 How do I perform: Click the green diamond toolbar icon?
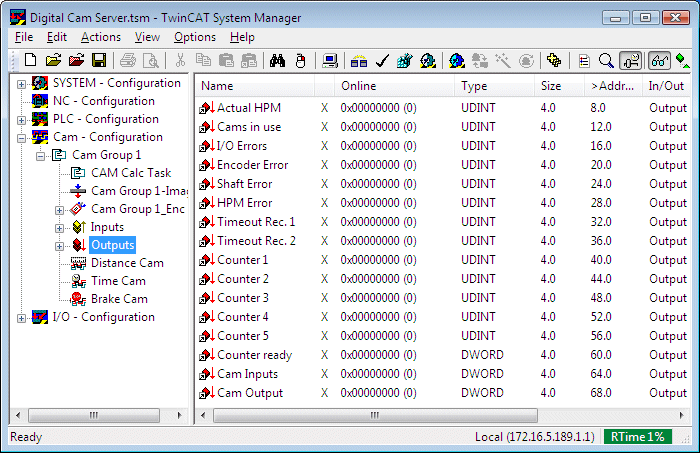[x=682, y=60]
